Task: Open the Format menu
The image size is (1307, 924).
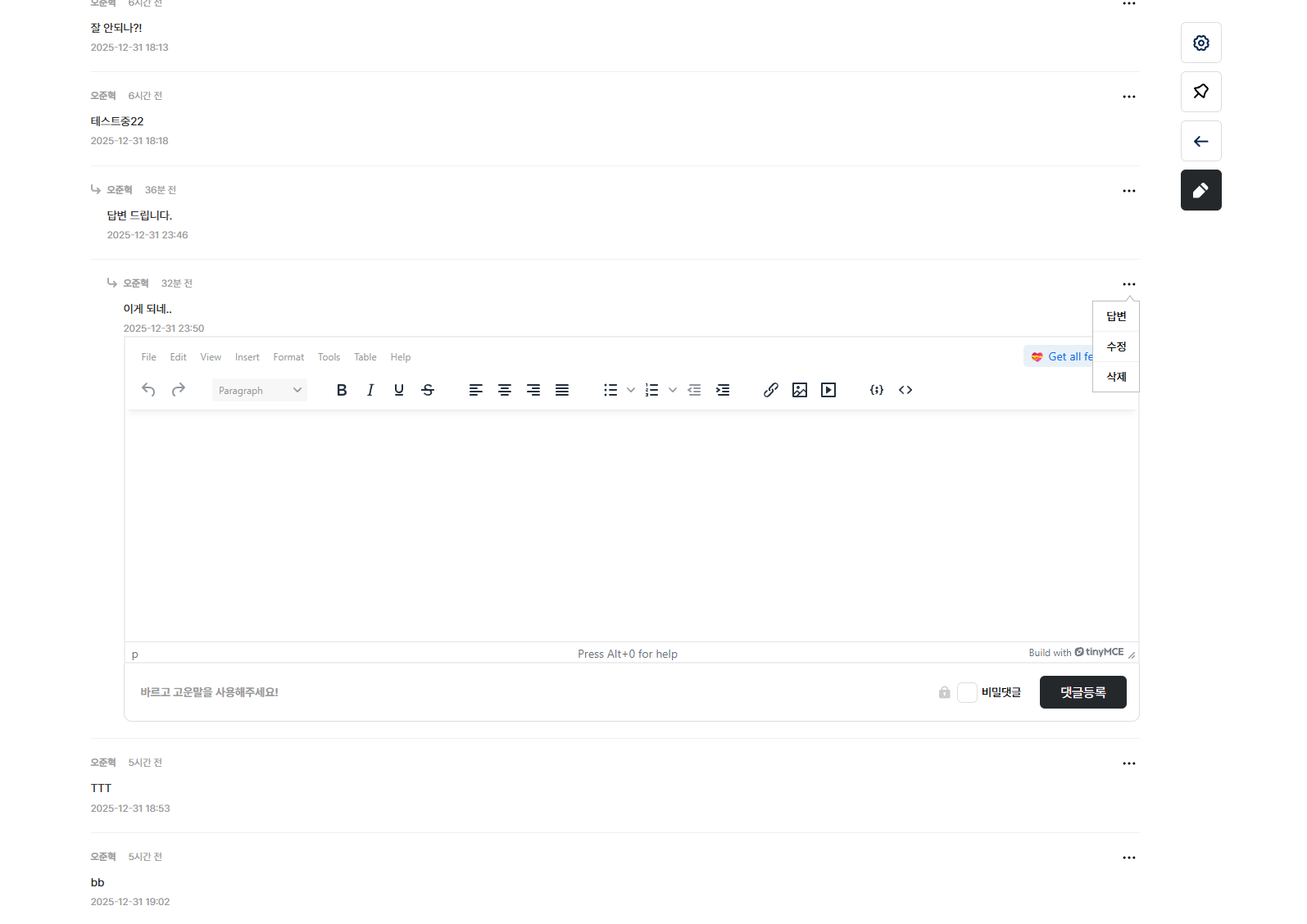Action: [x=288, y=357]
